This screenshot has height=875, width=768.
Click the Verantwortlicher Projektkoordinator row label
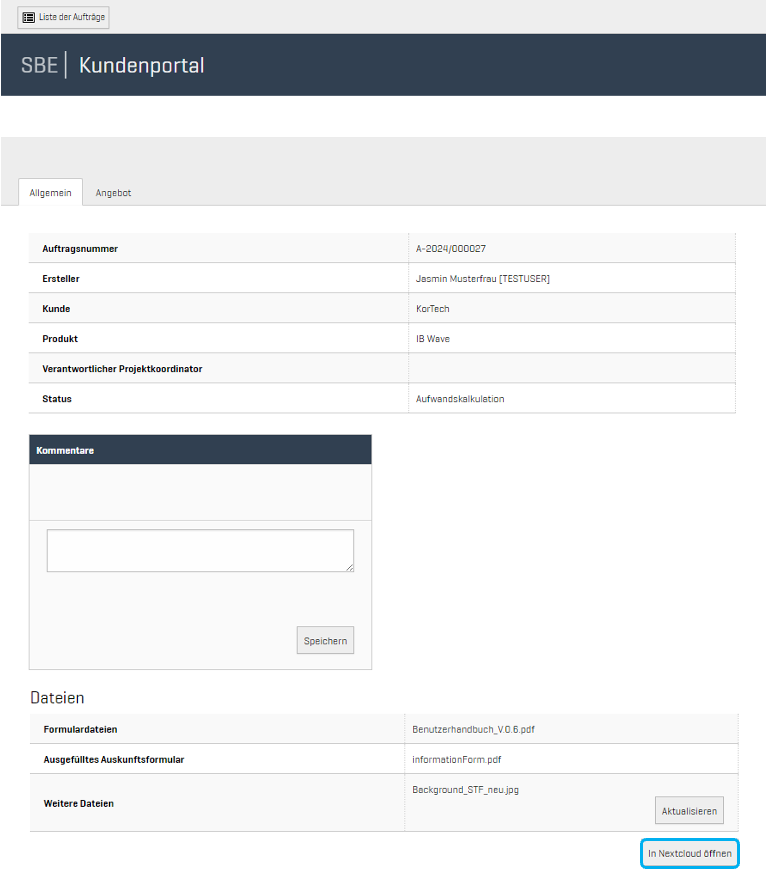tap(122, 368)
